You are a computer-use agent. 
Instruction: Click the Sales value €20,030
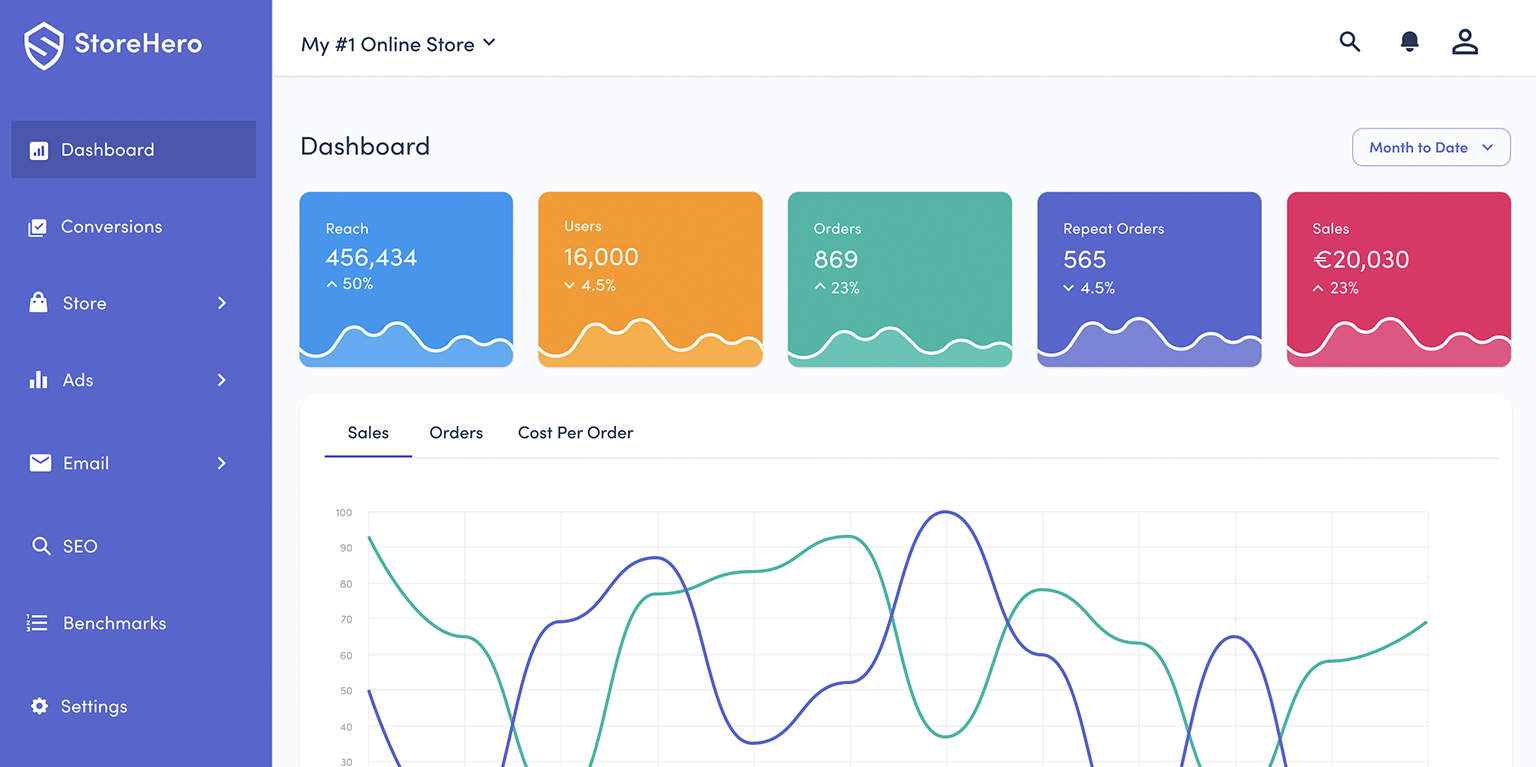click(x=1361, y=259)
